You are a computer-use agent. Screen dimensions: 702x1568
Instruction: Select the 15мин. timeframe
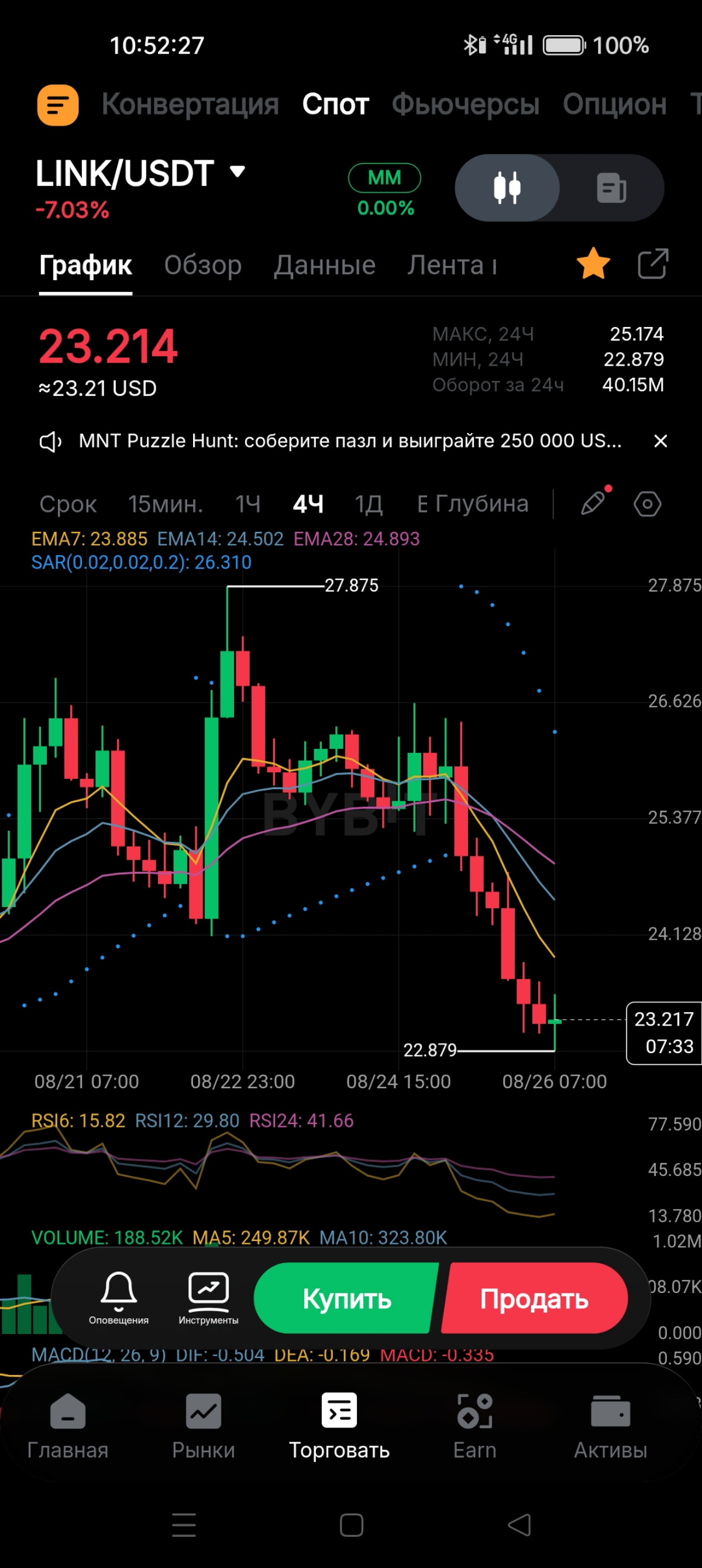(166, 504)
